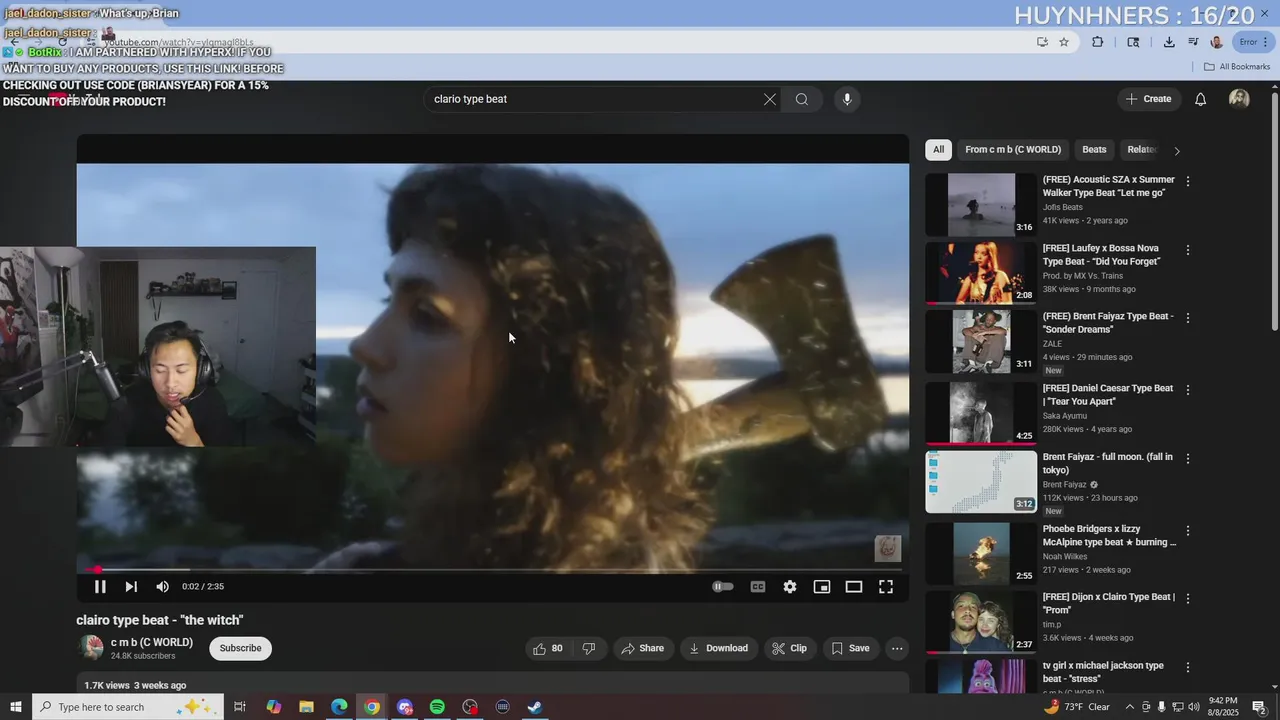1280x720 pixels.
Task: Select the Related filter chip
Action: [x=1142, y=150]
